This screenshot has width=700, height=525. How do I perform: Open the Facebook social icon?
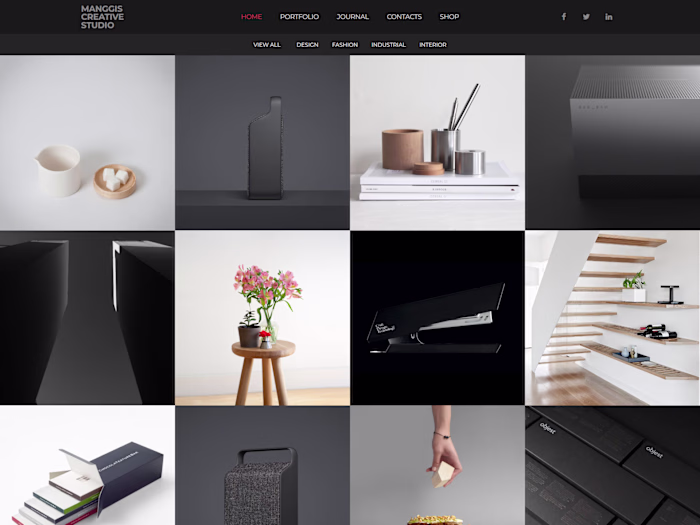(x=564, y=17)
